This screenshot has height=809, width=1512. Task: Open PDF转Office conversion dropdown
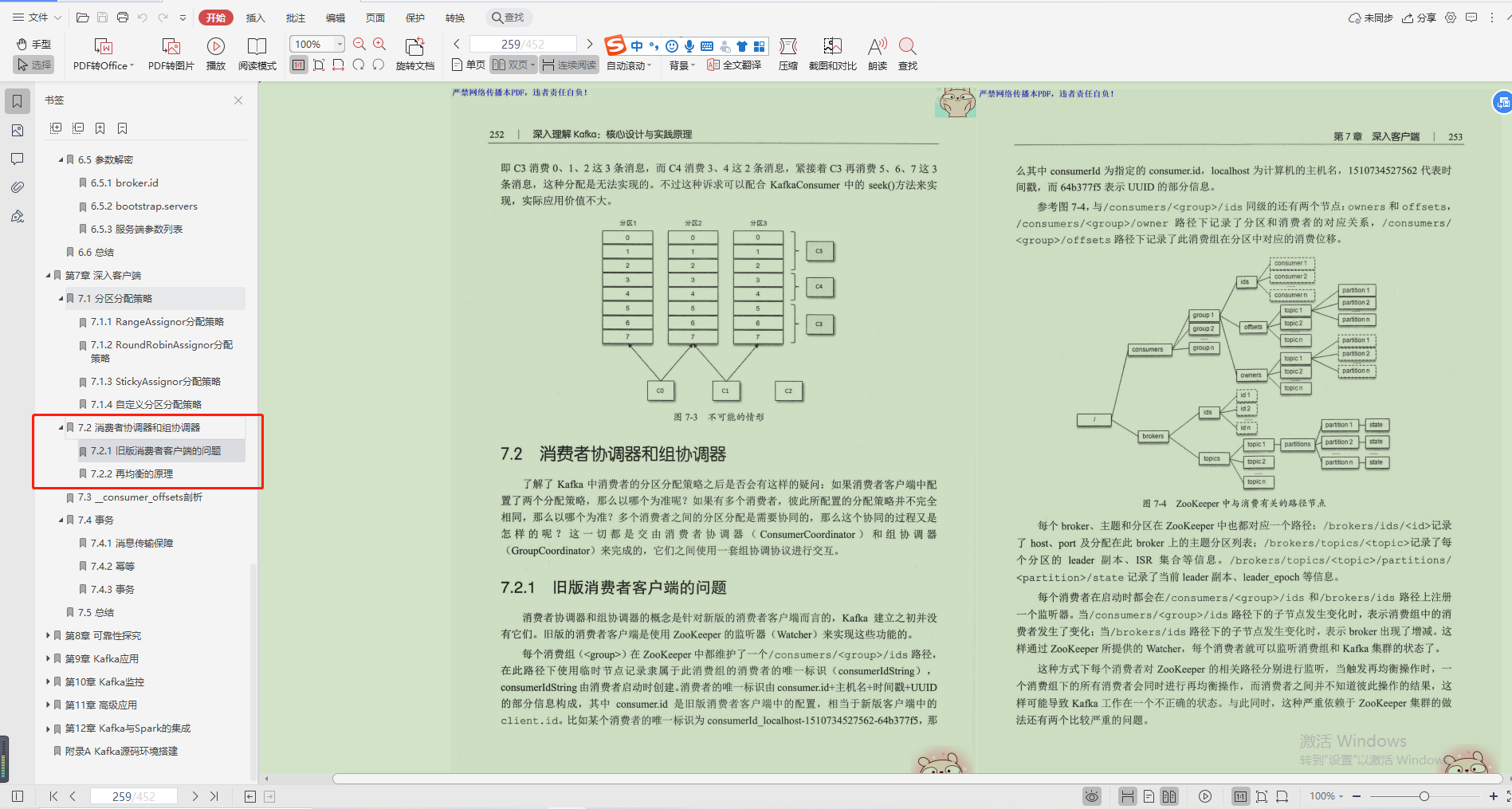tap(103, 54)
